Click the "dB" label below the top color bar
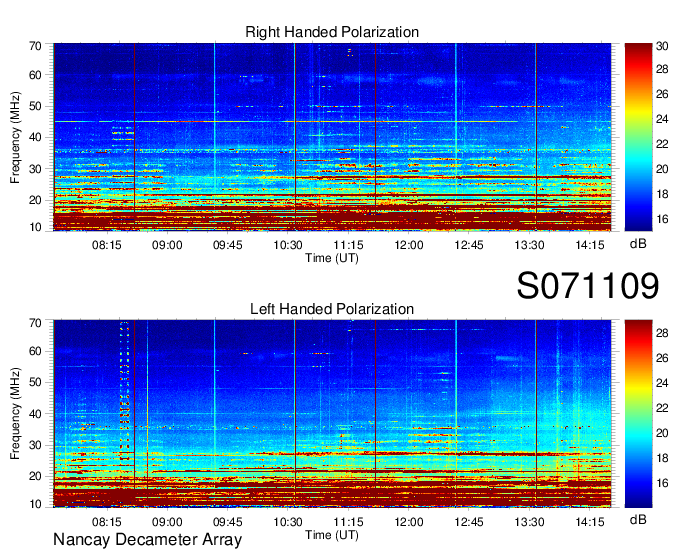This screenshot has height=552, width=680. click(638, 244)
